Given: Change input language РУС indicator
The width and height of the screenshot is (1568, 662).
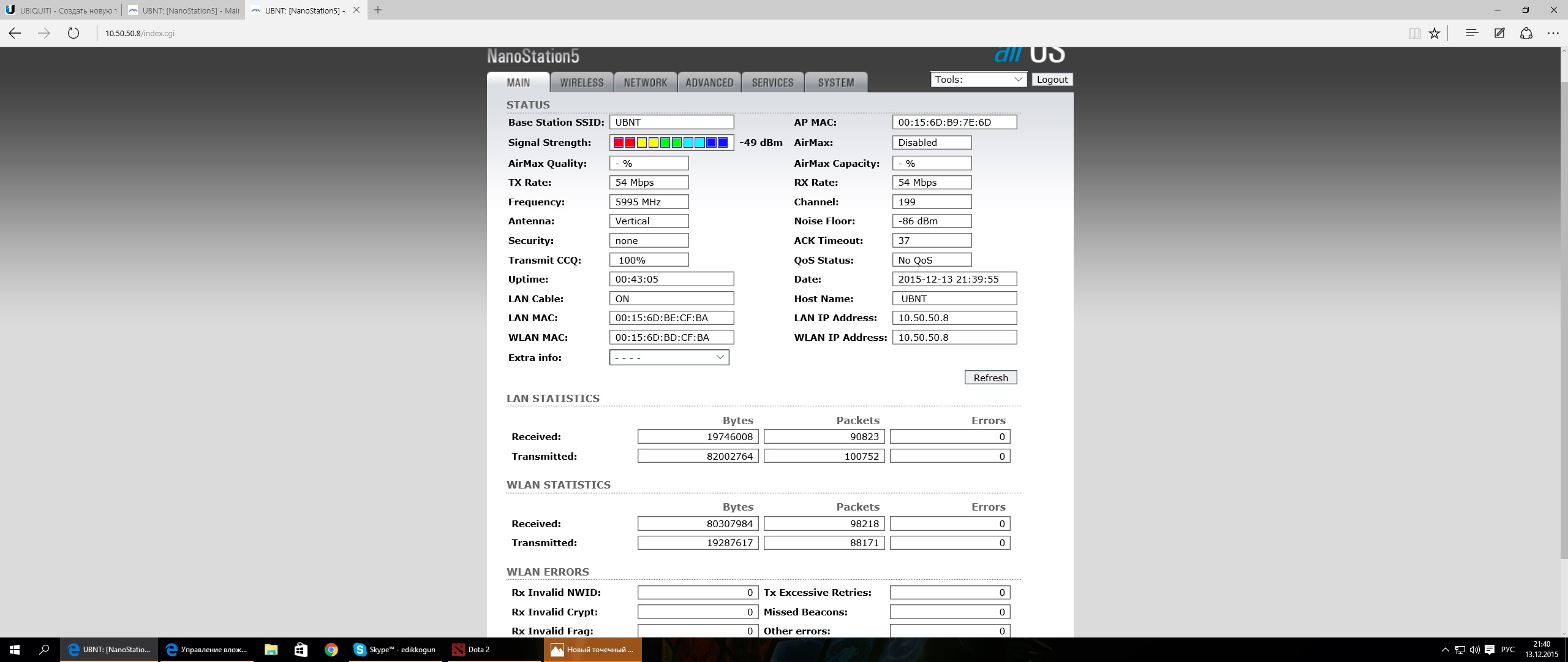Looking at the screenshot, I should tap(1508, 650).
